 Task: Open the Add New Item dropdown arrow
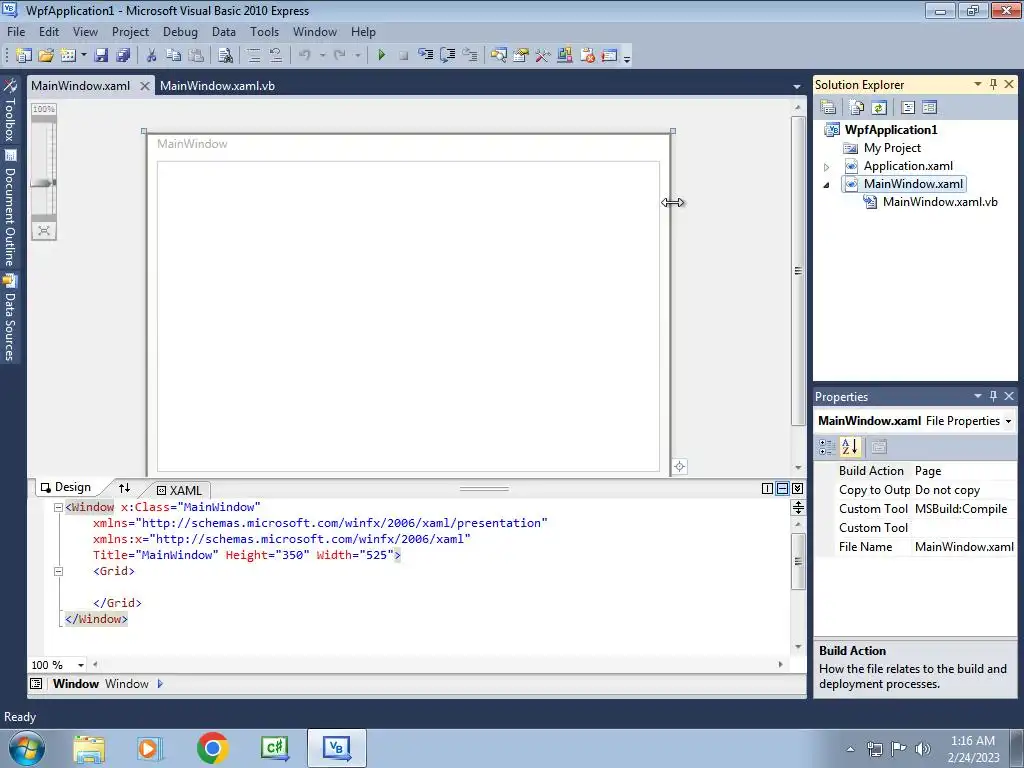pos(84,56)
